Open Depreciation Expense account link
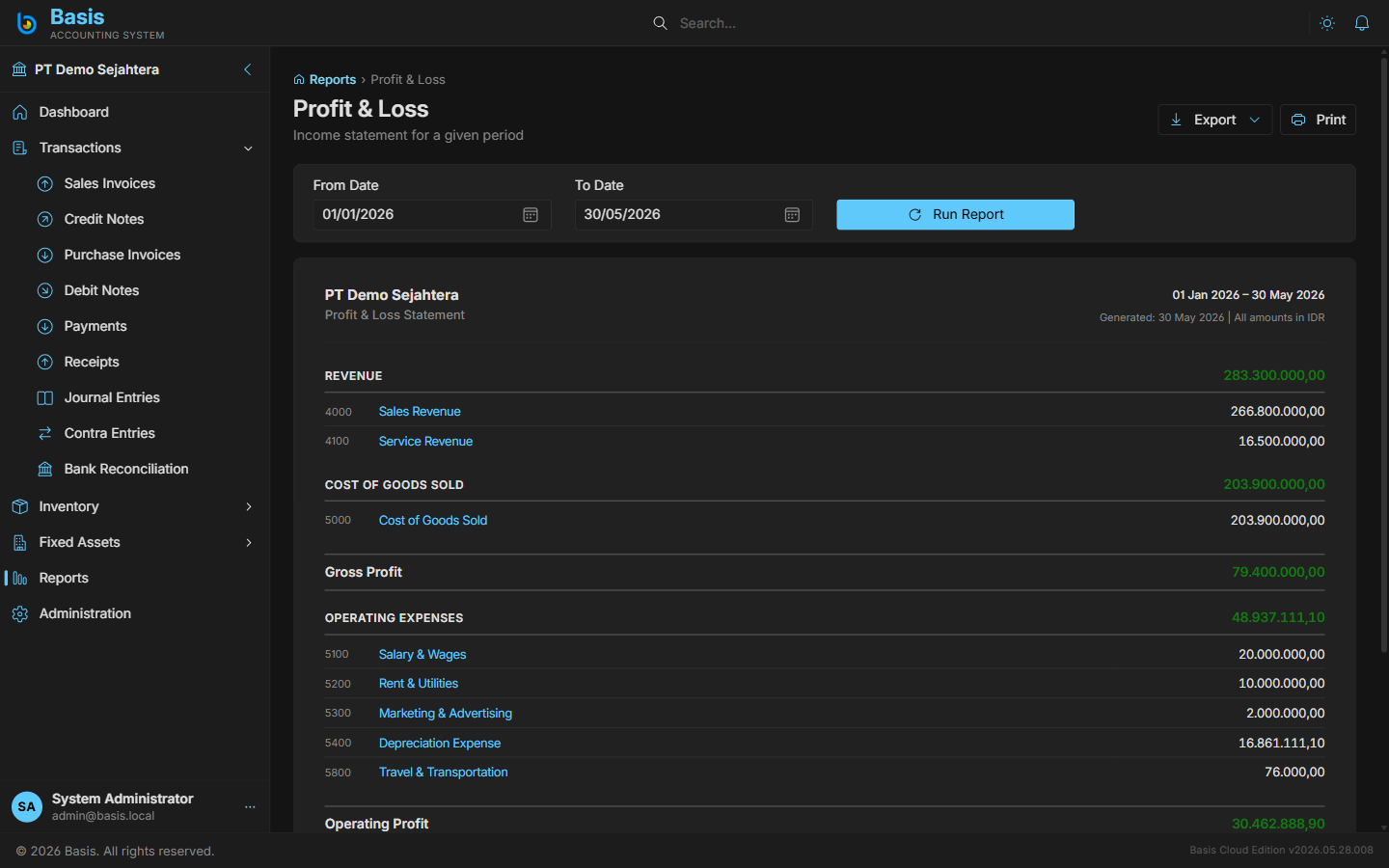This screenshot has height=868, width=1389. [x=440, y=744]
